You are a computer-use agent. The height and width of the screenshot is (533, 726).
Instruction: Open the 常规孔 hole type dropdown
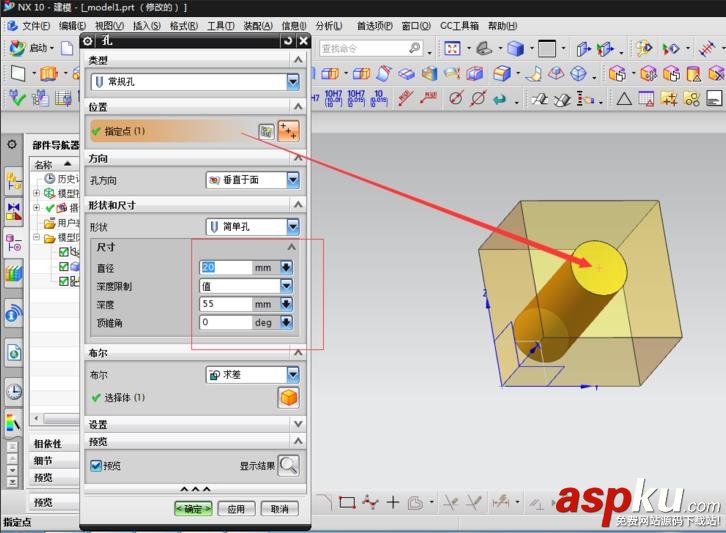point(293,82)
